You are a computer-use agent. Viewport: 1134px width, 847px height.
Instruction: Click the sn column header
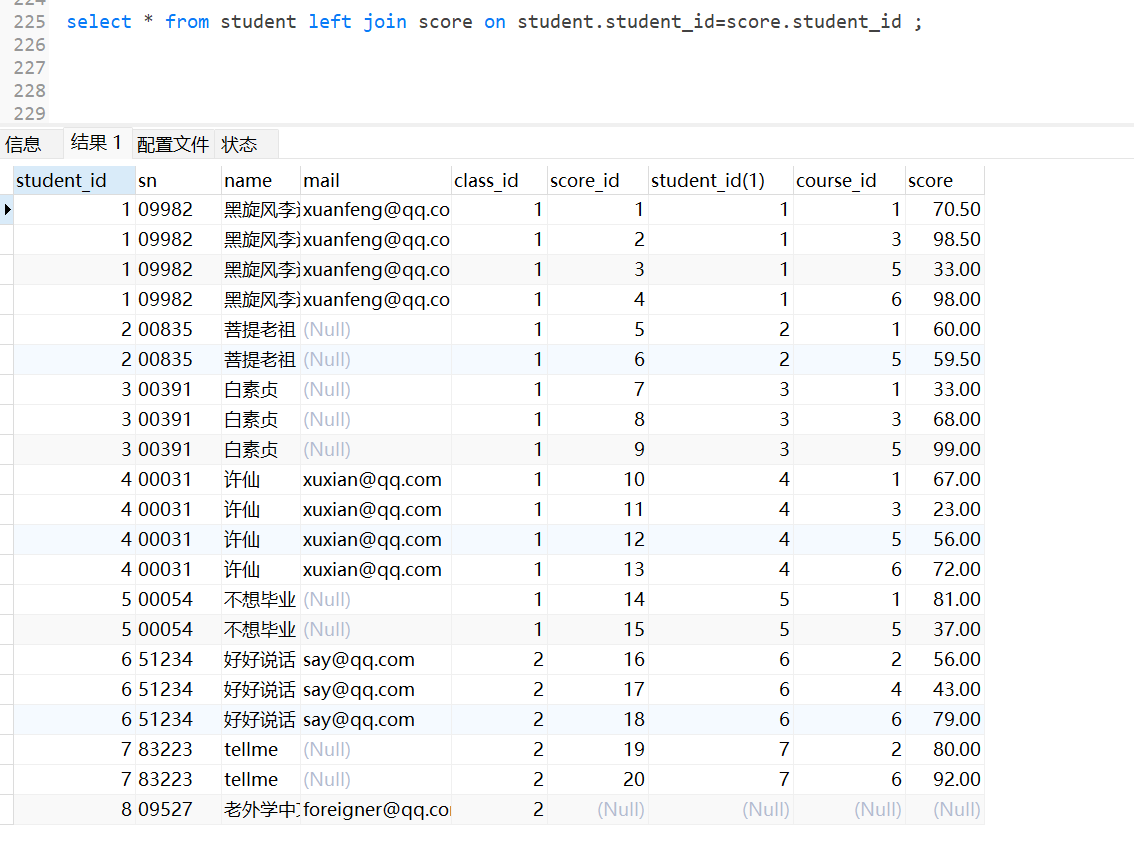tap(178, 180)
